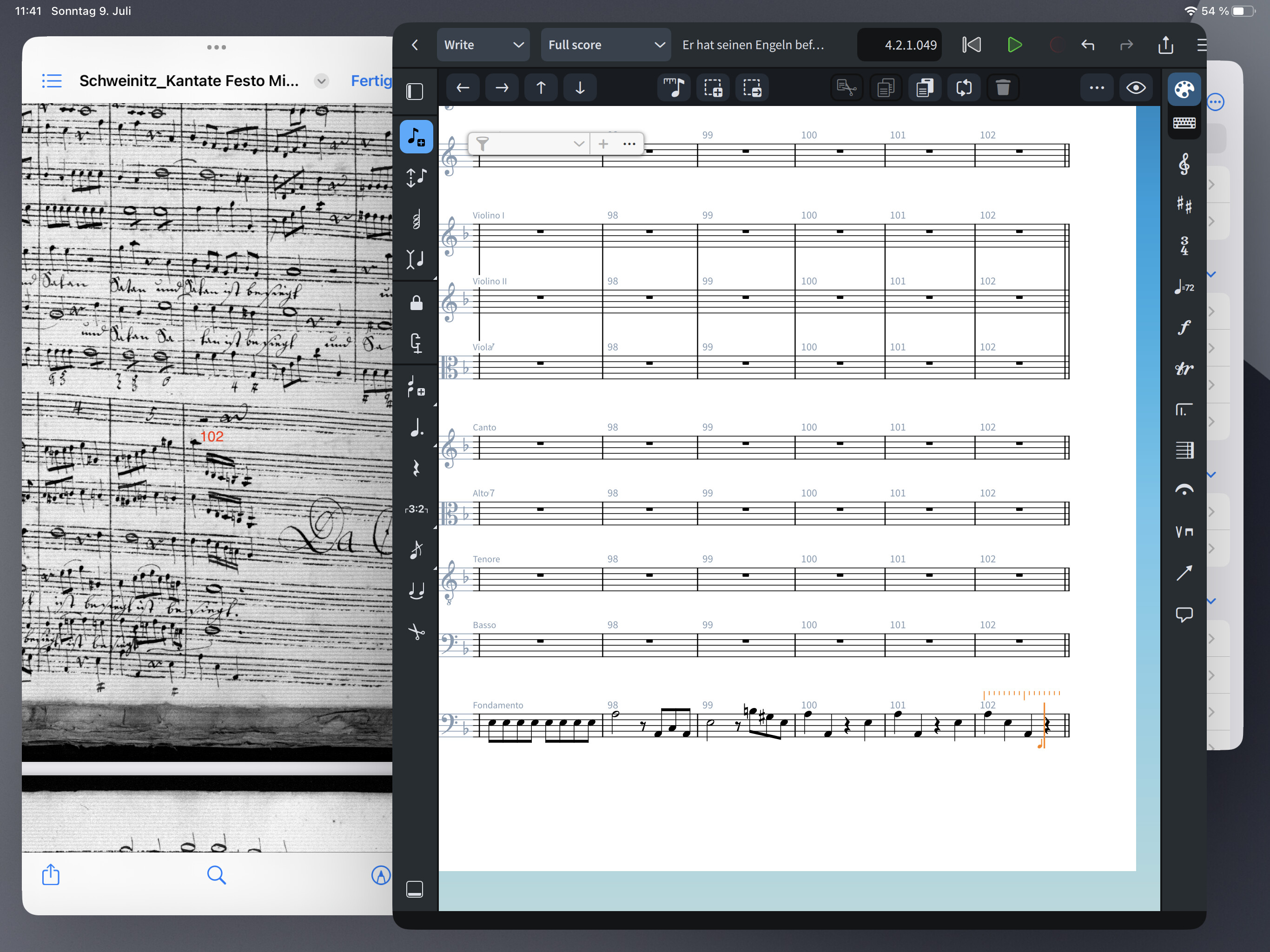Tap Fertig in the PDF viewer
This screenshot has height=952, width=1270.
[x=371, y=81]
